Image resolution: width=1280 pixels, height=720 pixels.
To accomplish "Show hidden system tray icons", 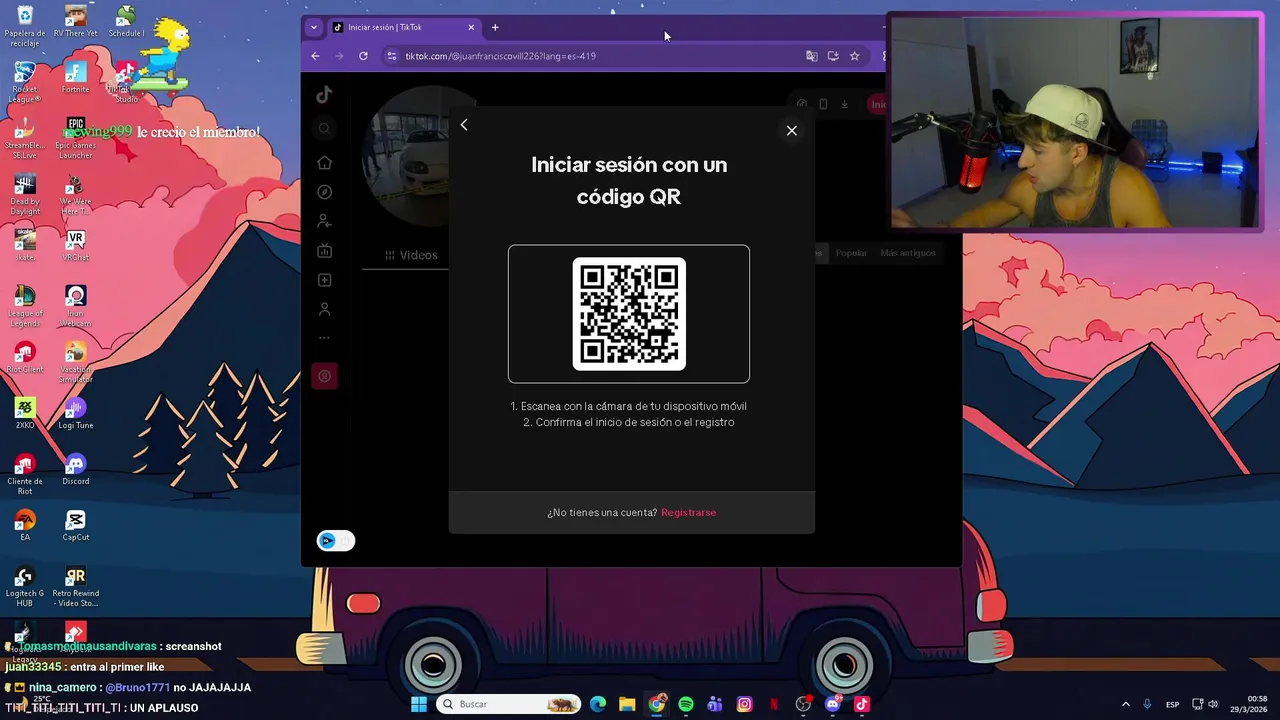I will click(x=1125, y=704).
